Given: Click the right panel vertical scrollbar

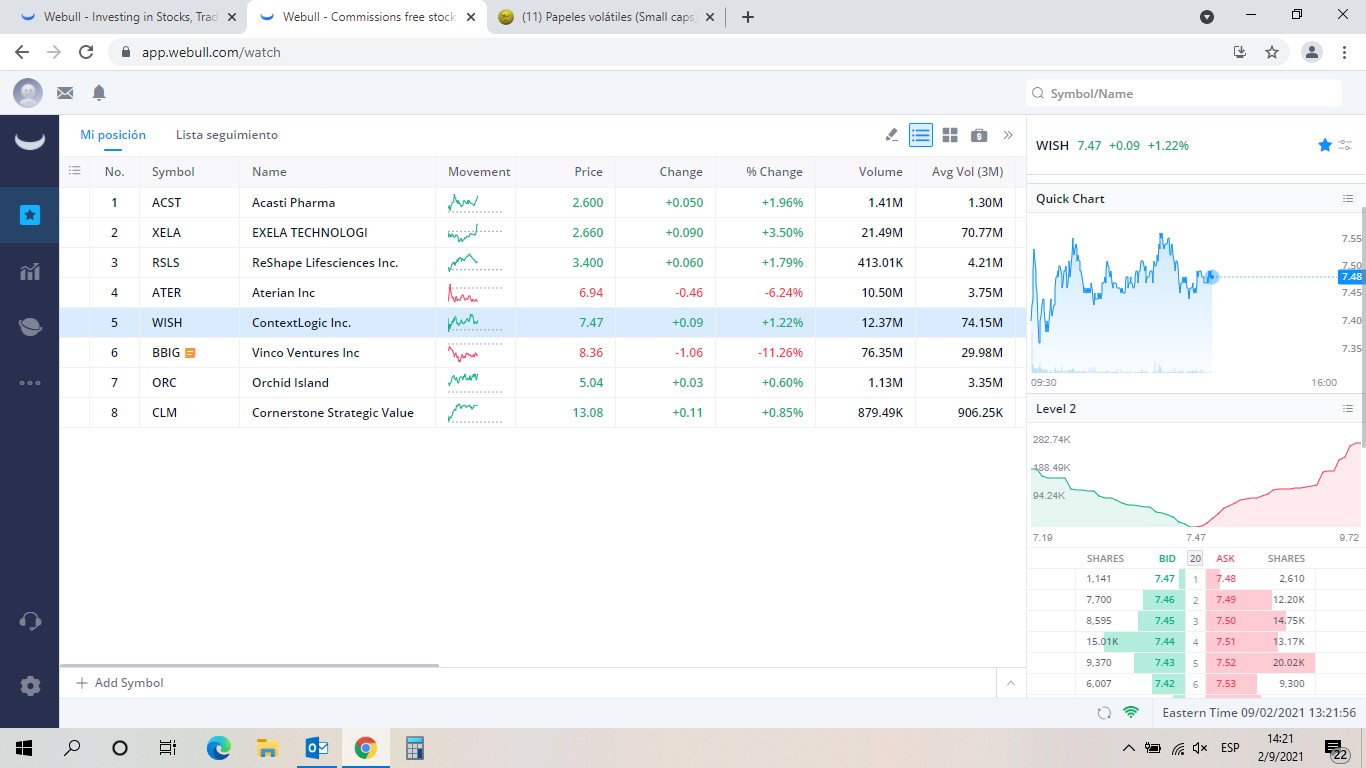Looking at the screenshot, I should 1363,325.
